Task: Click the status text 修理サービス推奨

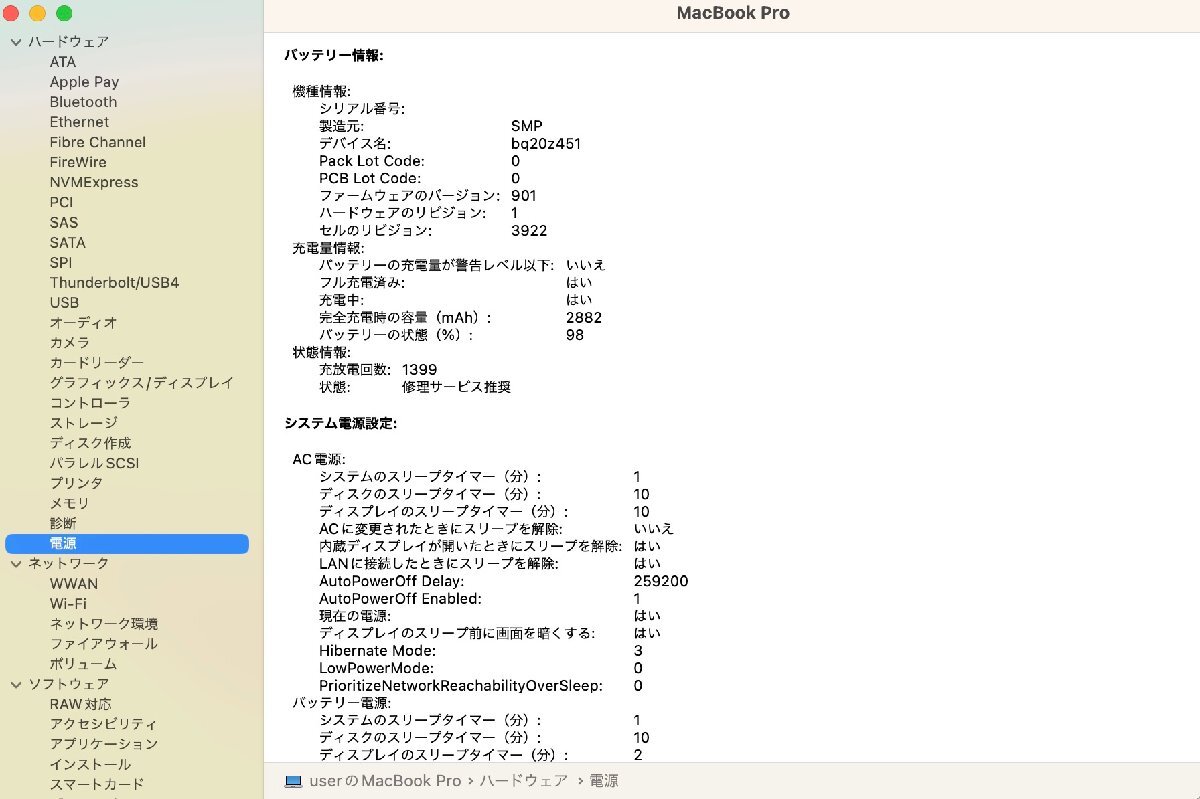Action: click(x=456, y=387)
